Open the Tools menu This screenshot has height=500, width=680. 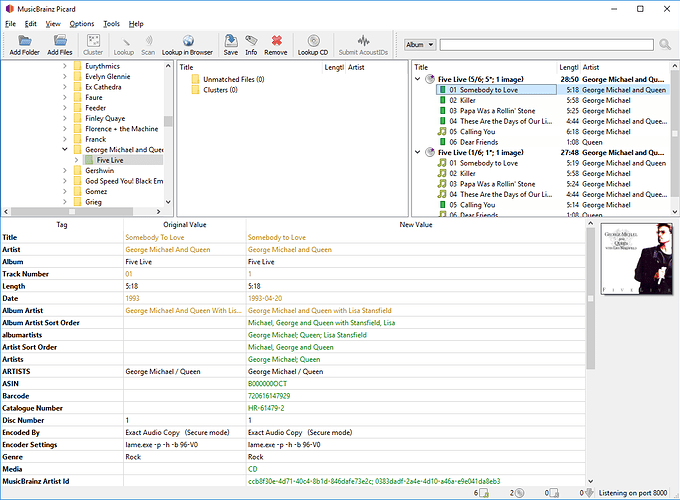point(111,24)
